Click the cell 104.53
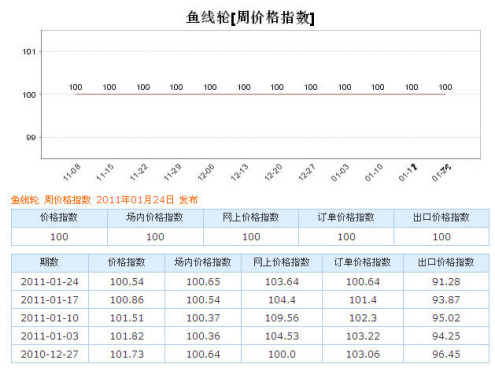 [282, 336]
